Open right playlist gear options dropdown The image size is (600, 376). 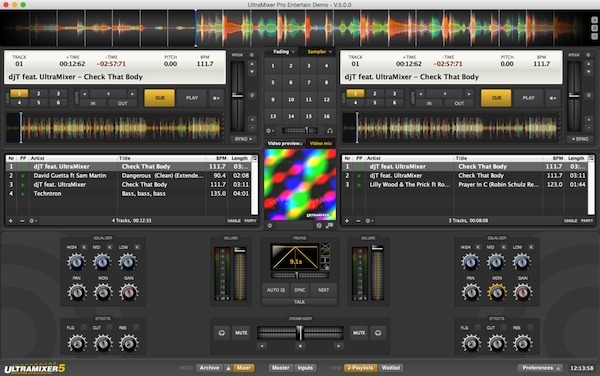pos(369,221)
